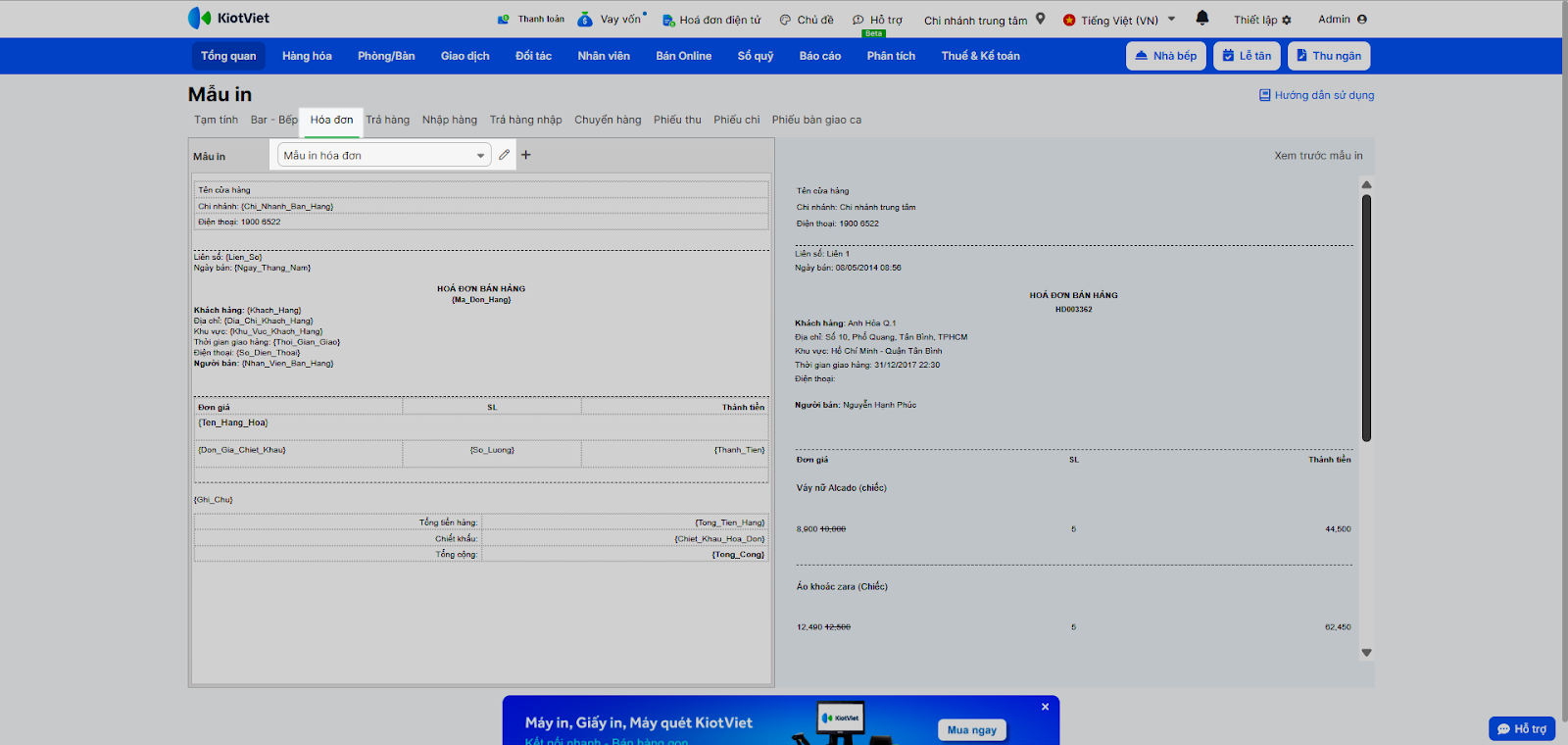
Task: Click the branch location pin icon
Action: 1041,19
